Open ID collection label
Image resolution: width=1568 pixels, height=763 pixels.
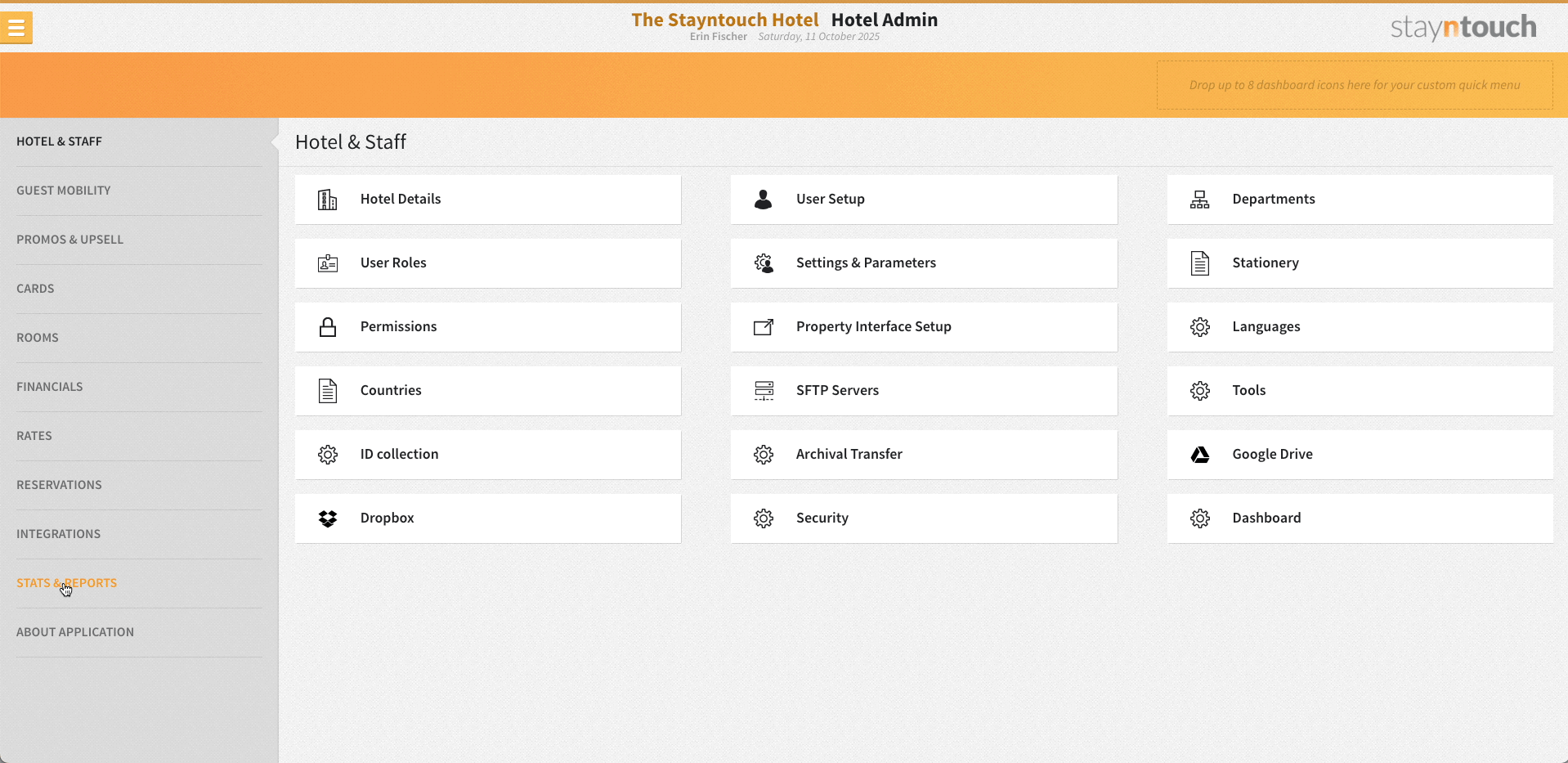click(399, 455)
